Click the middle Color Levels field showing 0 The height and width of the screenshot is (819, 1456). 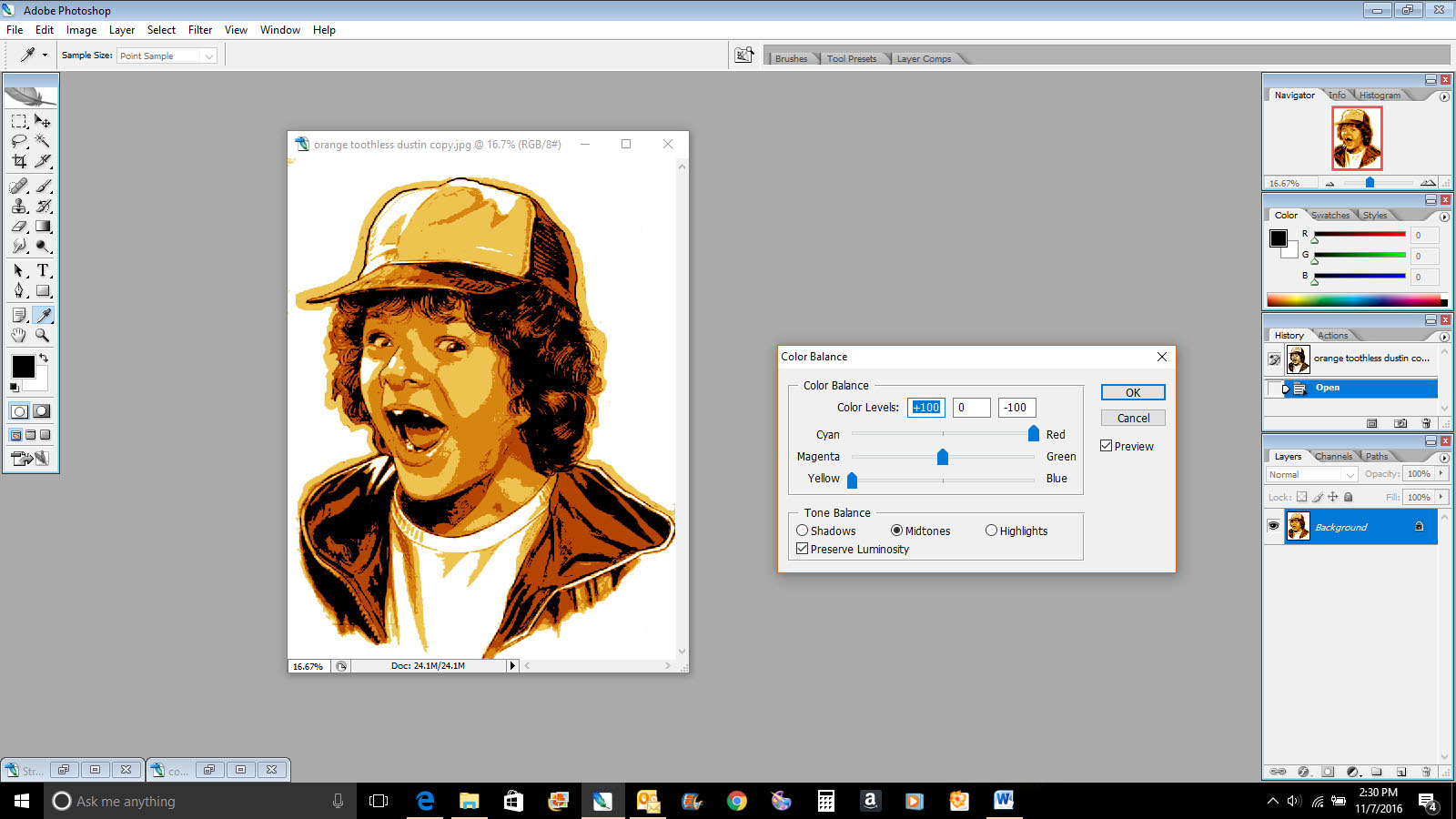tap(971, 408)
